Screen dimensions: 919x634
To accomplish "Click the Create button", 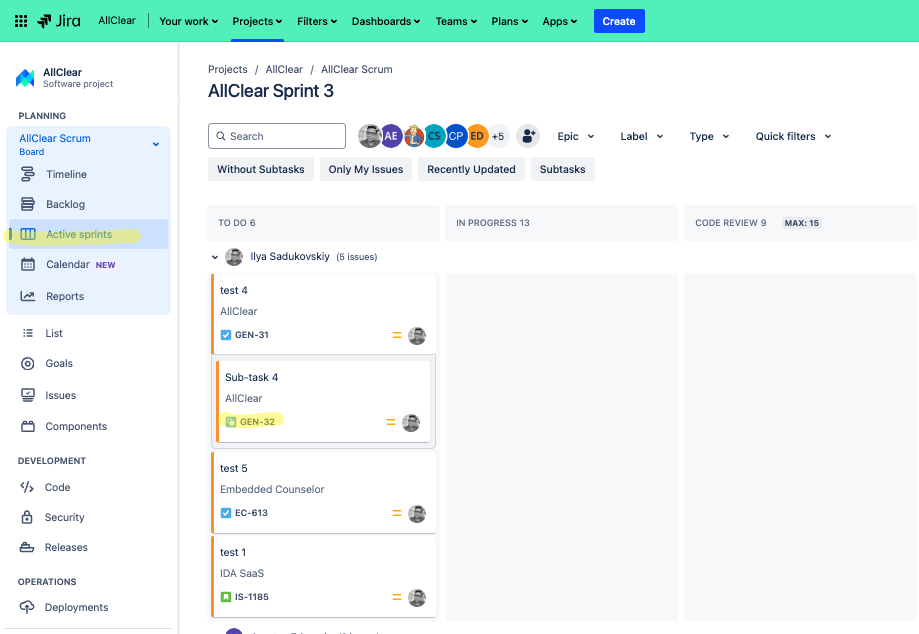I will [619, 20].
